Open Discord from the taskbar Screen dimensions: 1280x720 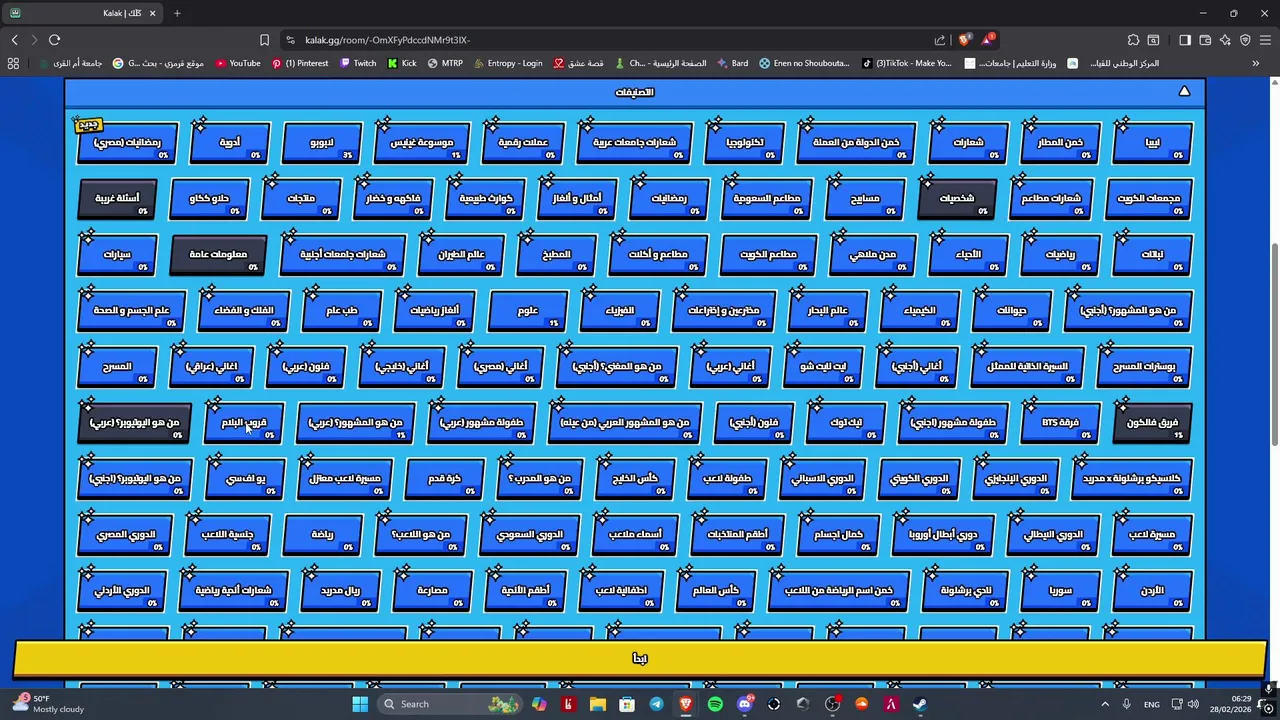(x=744, y=704)
